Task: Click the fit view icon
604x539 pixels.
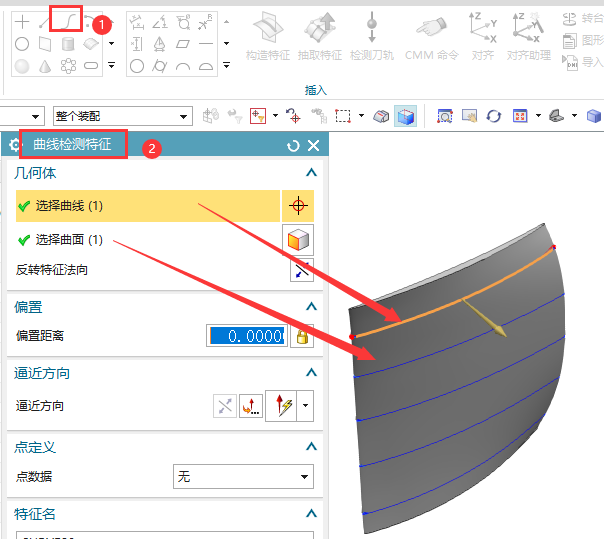Action: (x=520, y=116)
